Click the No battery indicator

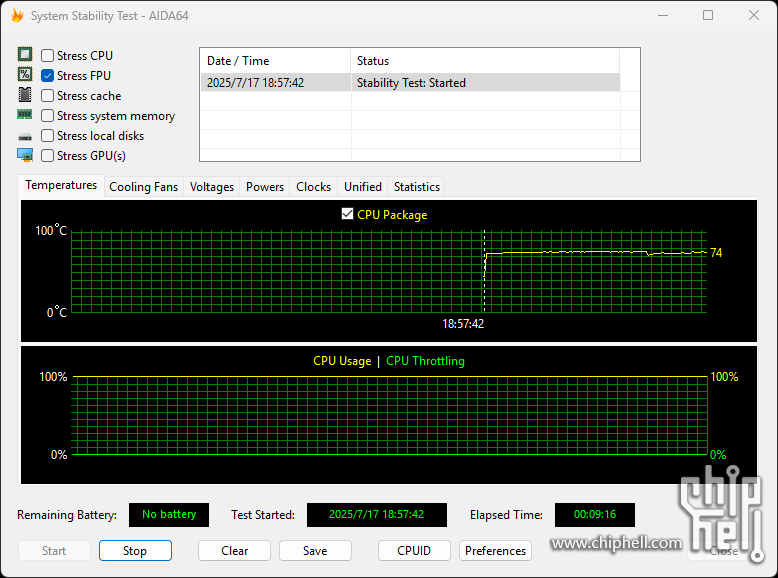click(x=169, y=514)
